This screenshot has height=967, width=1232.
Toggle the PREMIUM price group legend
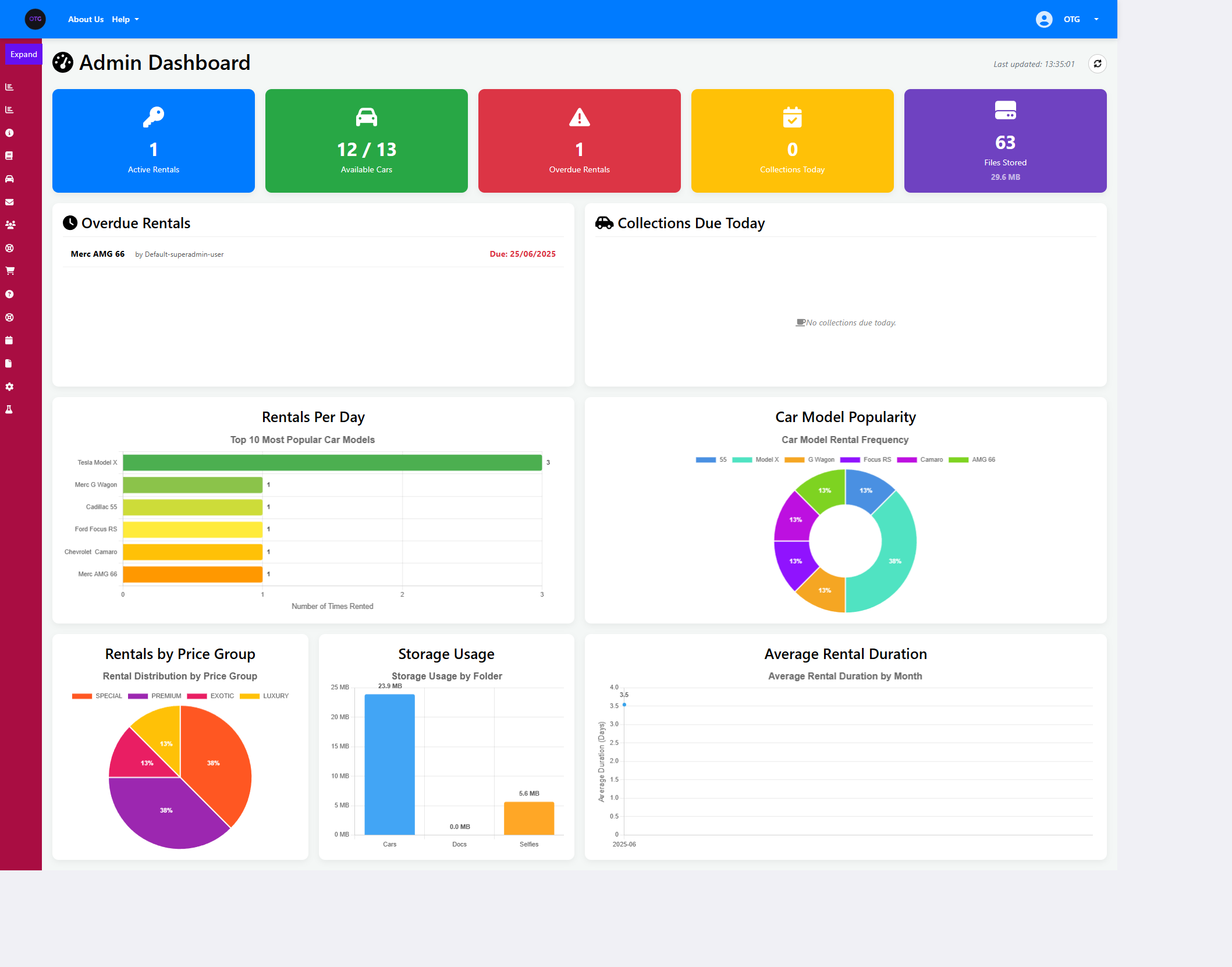tap(155, 696)
